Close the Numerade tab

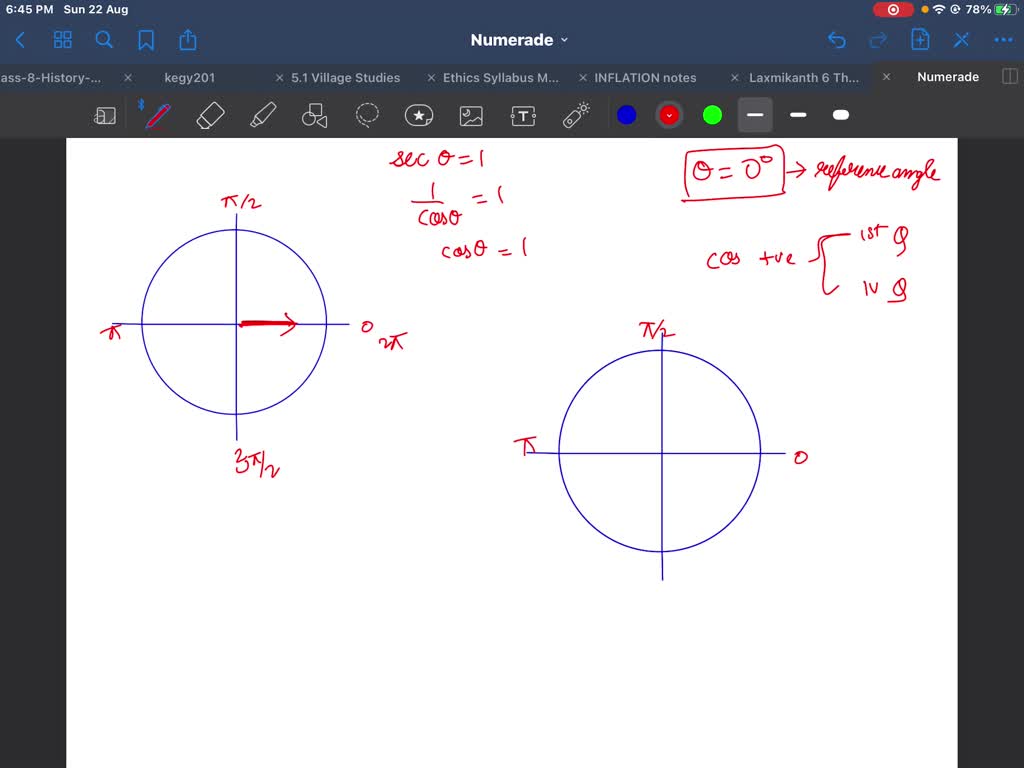click(886, 77)
